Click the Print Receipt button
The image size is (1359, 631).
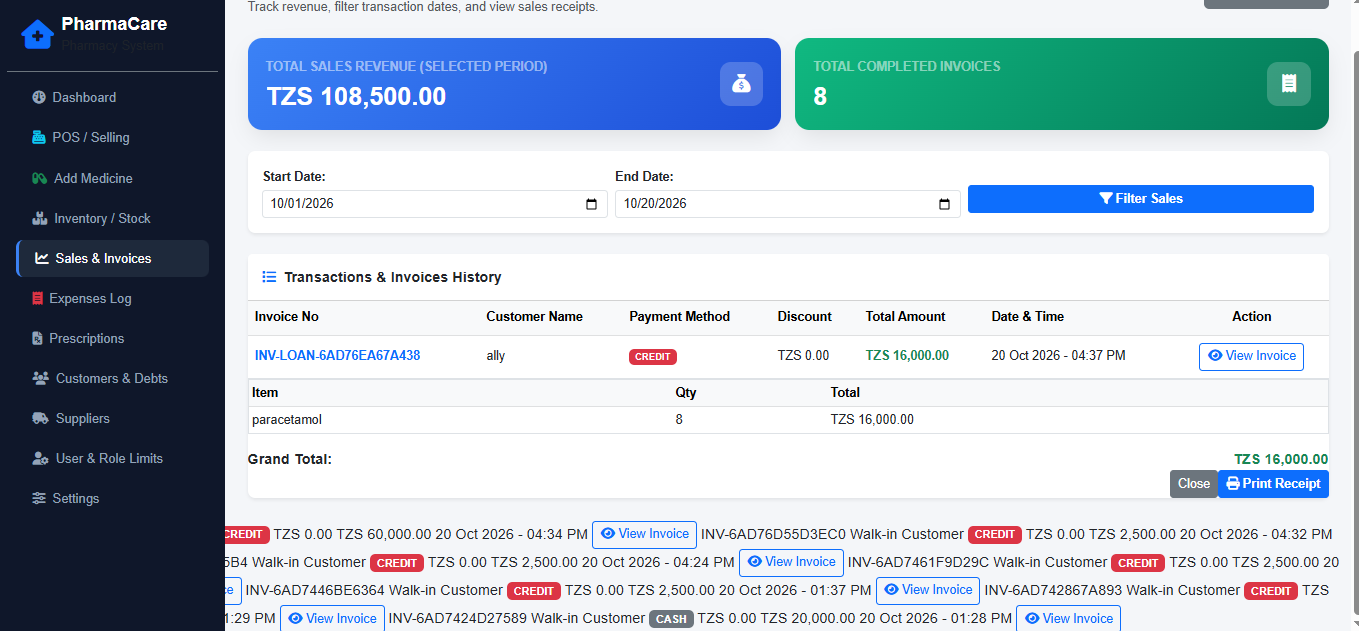pyautogui.click(x=1273, y=484)
